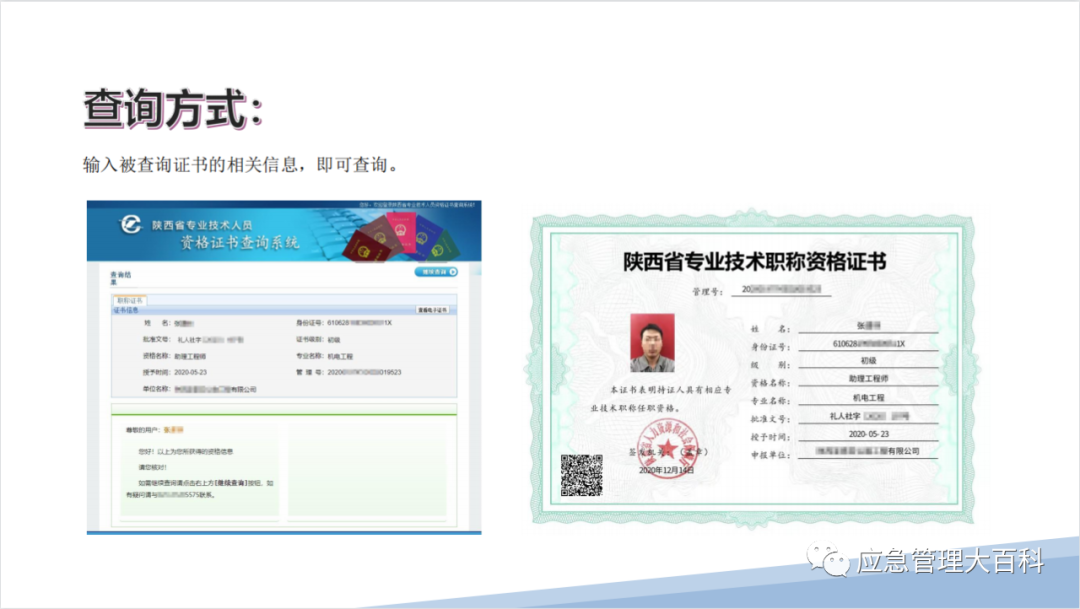Click the 单位名称 company value in query results
1080x609 pixels.
click(215, 389)
